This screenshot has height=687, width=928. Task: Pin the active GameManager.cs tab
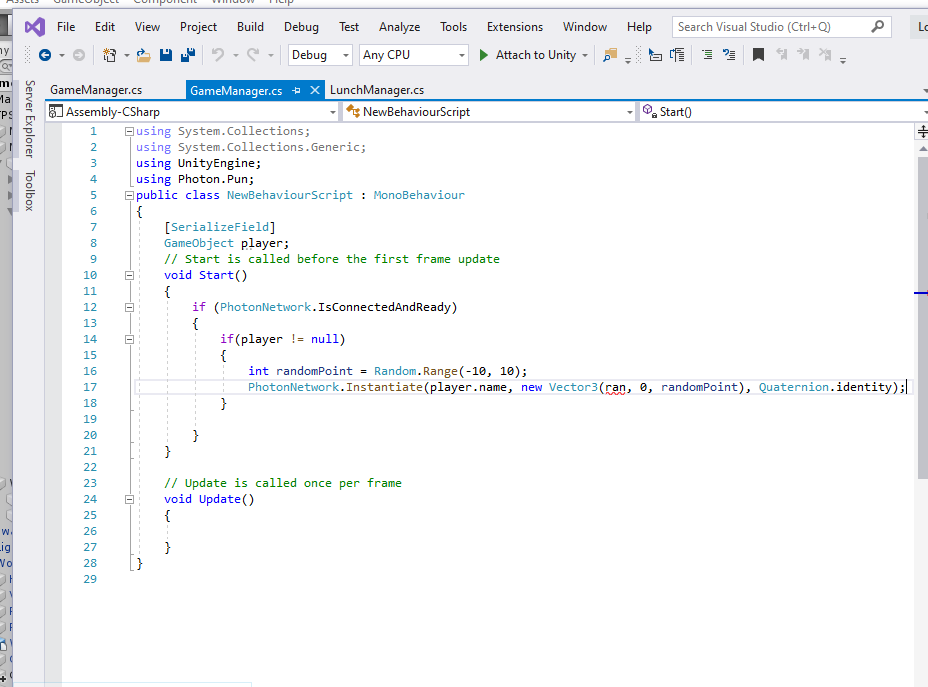[297, 90]
